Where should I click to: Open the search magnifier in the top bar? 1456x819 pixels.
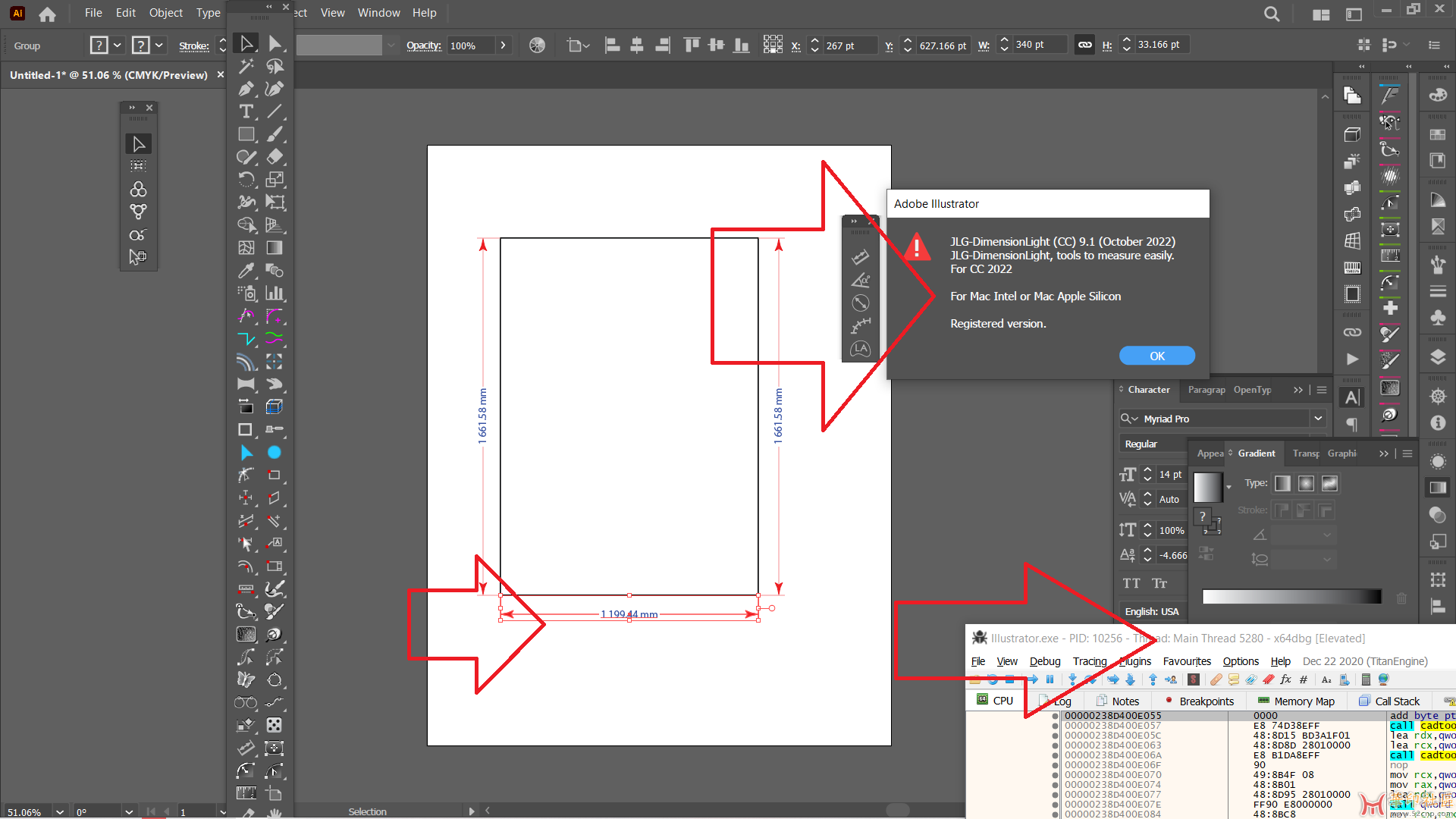tap(1272, 14)
